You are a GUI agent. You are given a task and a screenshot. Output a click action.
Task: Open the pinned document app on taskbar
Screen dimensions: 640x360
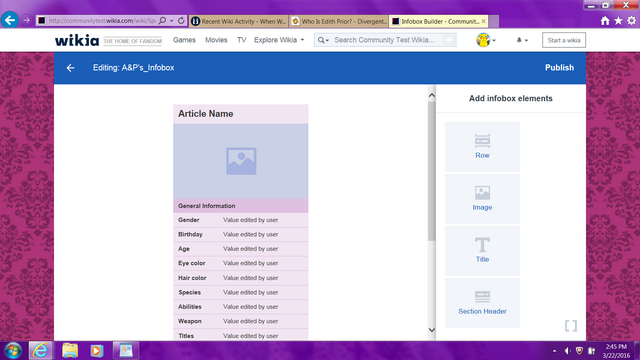(126, 351)
